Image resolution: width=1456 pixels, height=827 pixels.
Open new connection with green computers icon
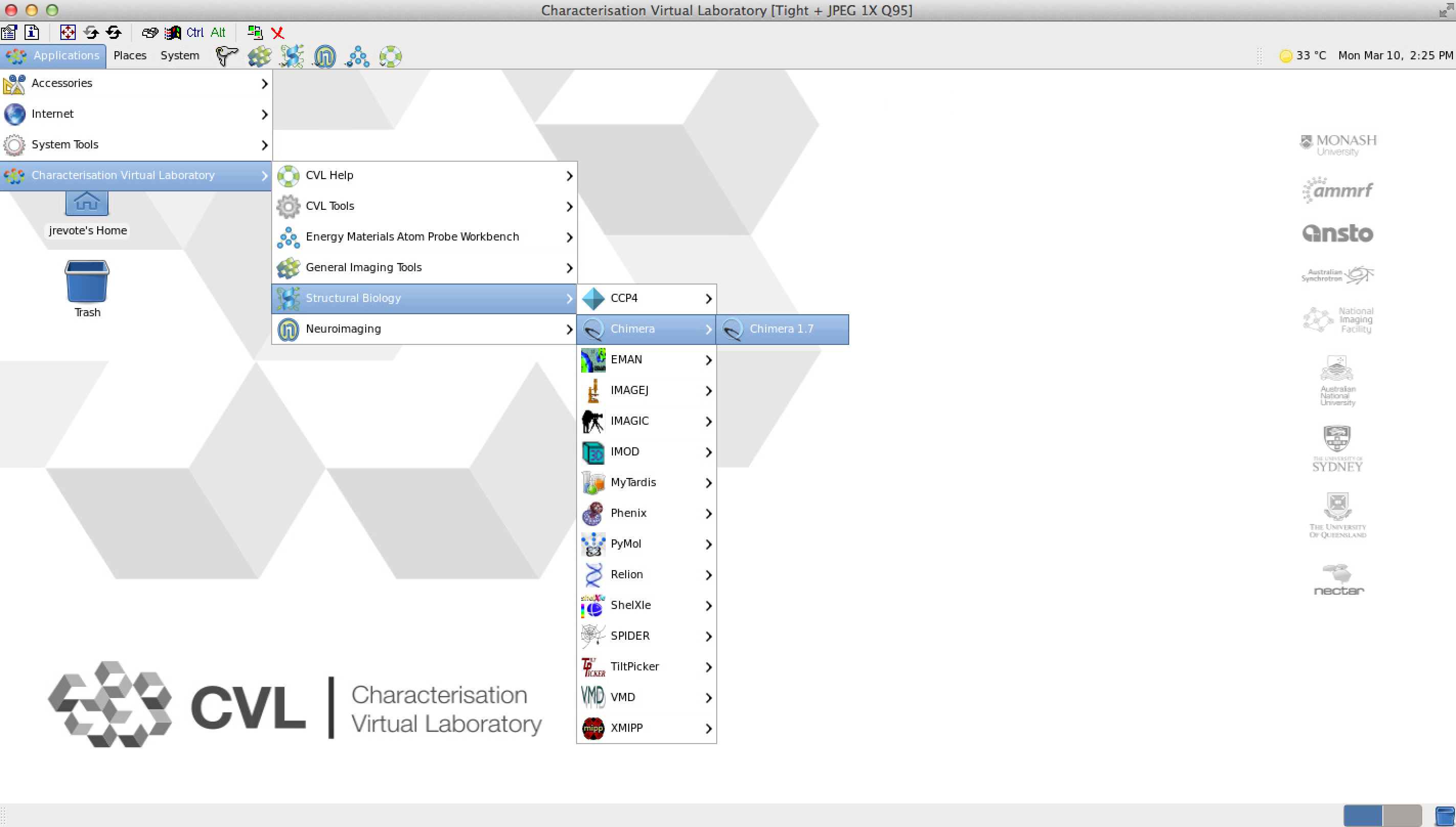[x=255, y=32]
